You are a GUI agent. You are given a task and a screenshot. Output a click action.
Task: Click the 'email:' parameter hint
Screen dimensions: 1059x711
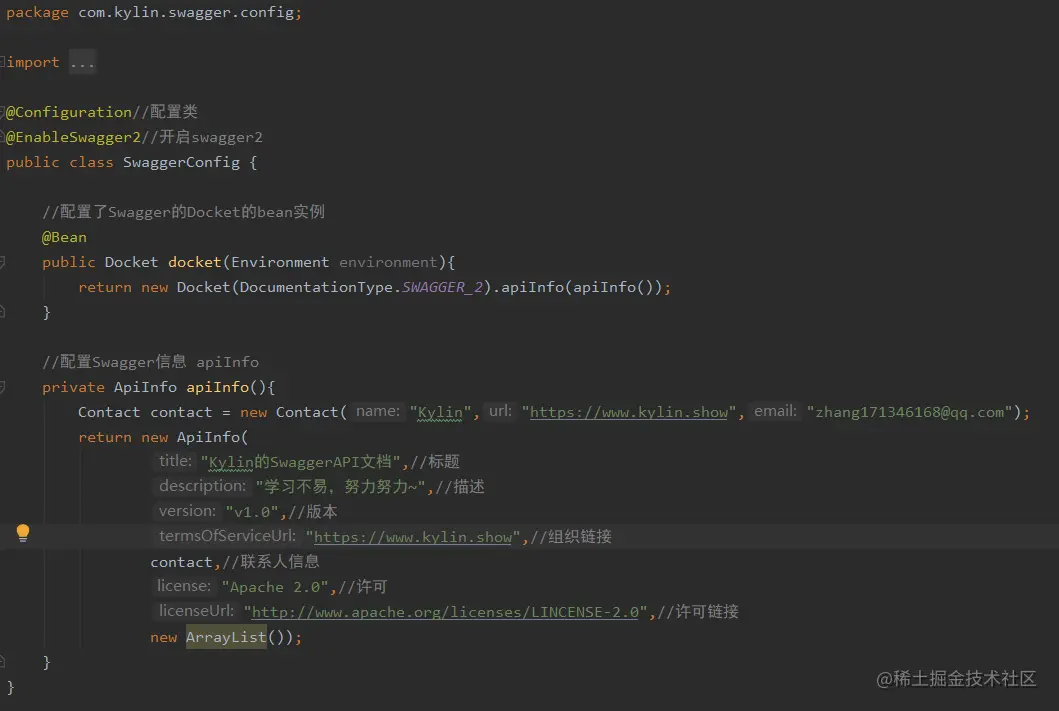(775, 411)
